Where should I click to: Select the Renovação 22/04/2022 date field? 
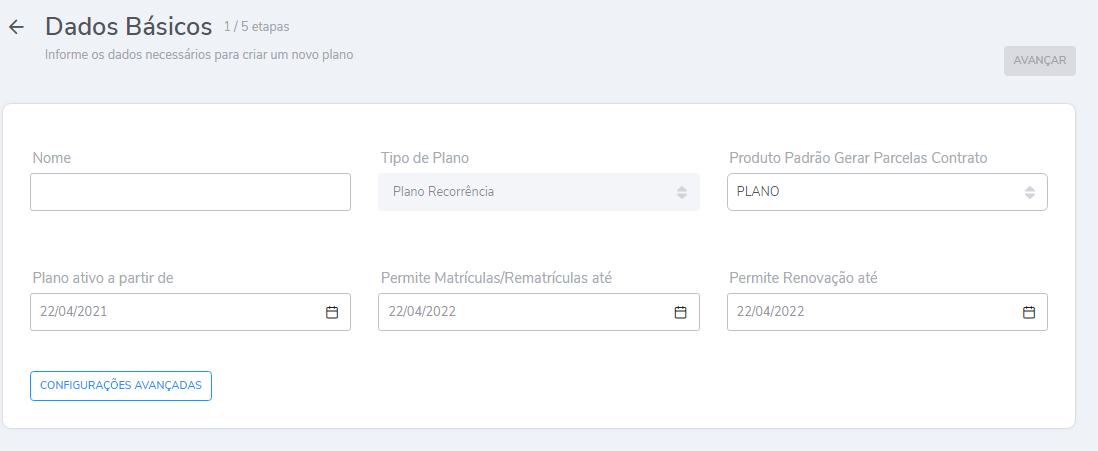coord(868,312)
